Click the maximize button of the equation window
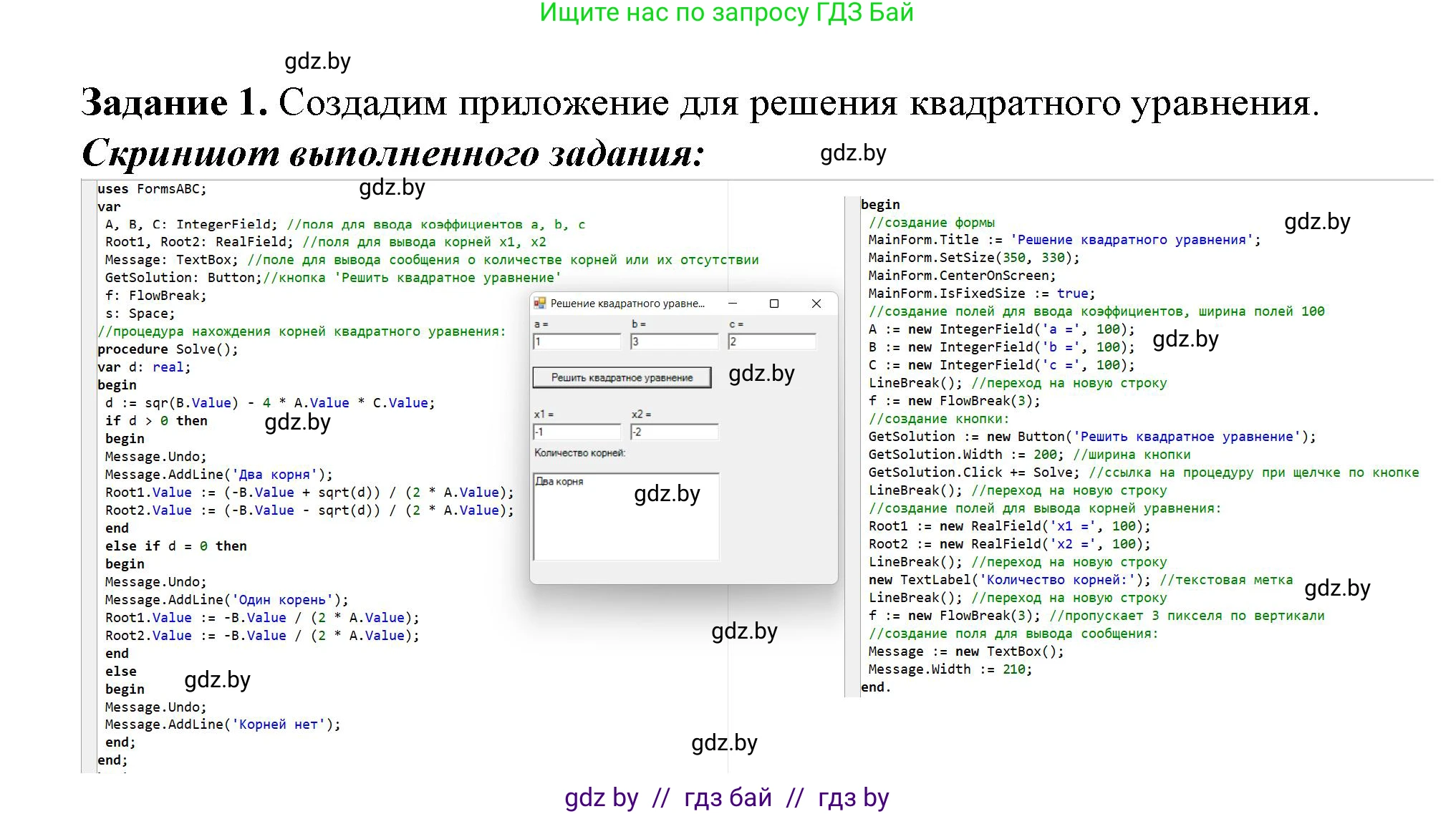Image resolution: width=1456 pixels, height=814 pixels. 774,304
